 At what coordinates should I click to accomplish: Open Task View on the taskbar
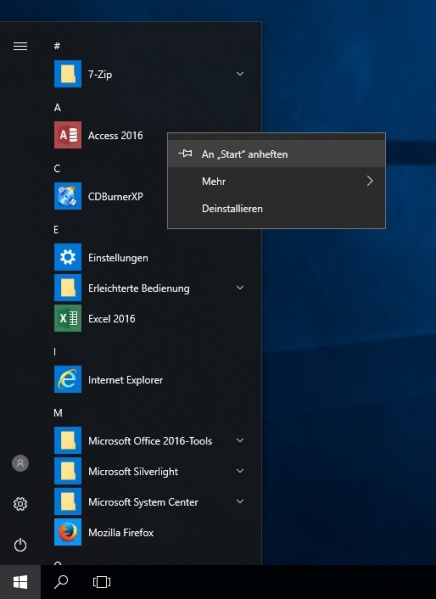point(102,582)
